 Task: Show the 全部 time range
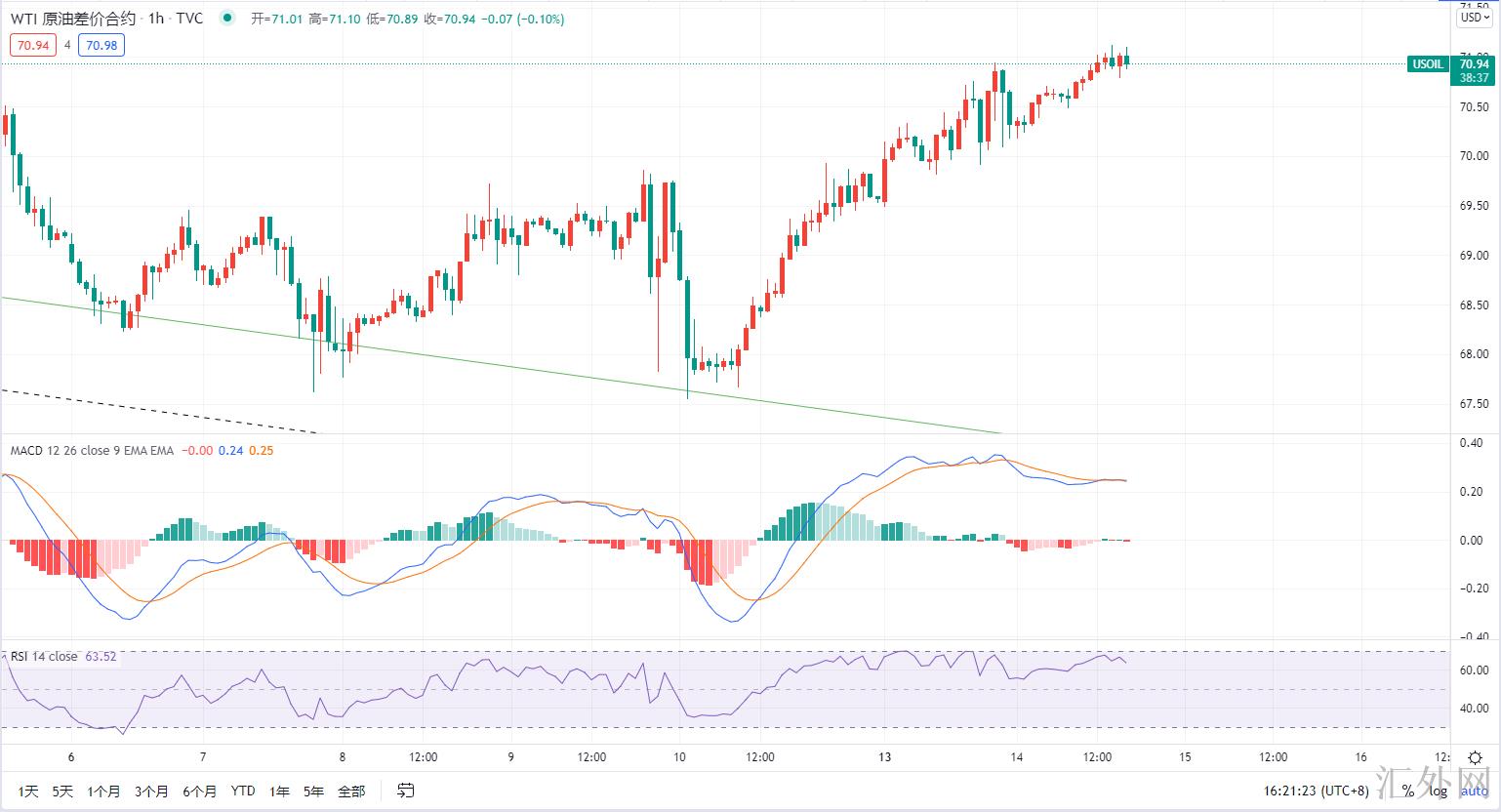pos(351,791)
